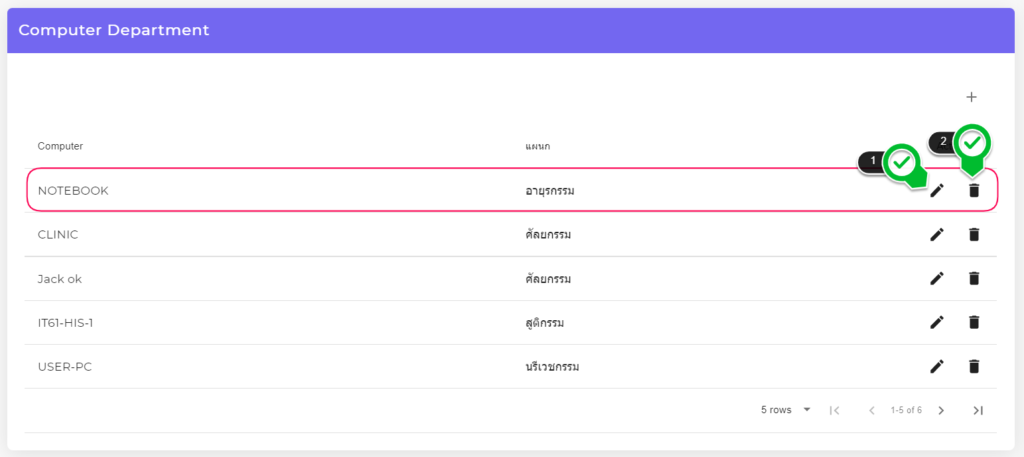Jump to the first page
Viewport: 1024px width, 457px height.
coord(835,410)
